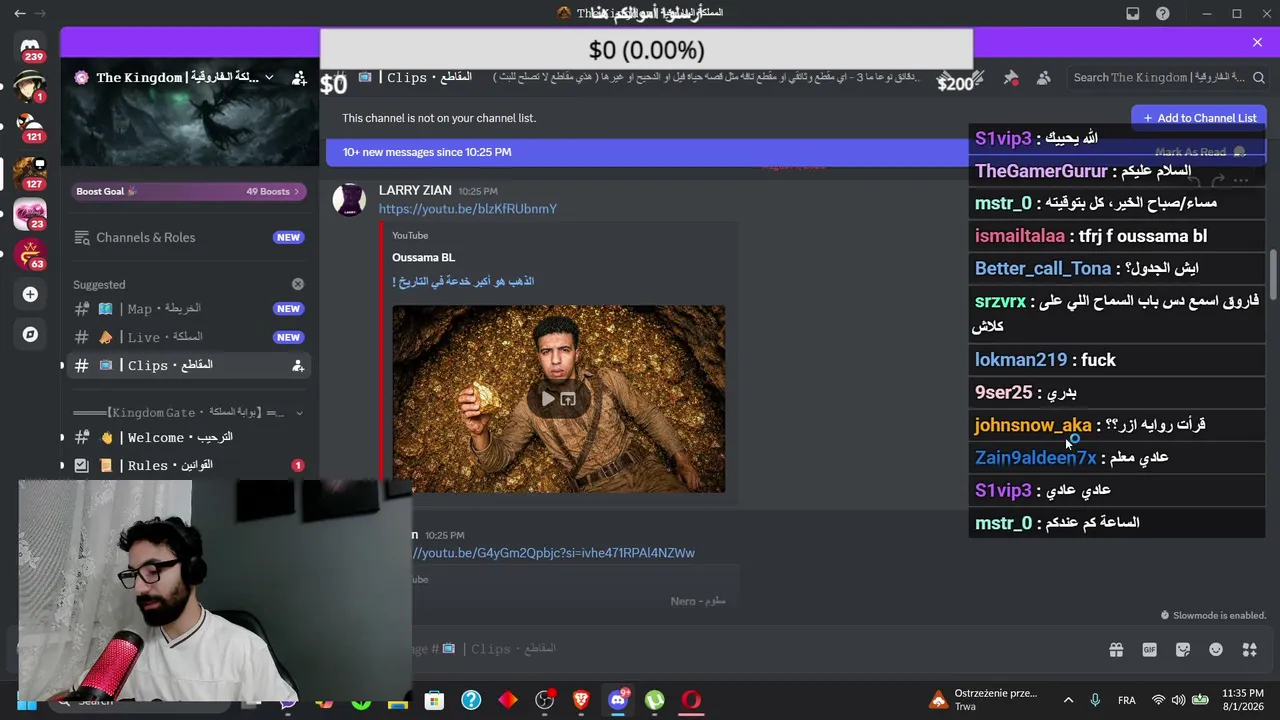
Task: Open Oussama BL channel link
Action: pos(423,258)
